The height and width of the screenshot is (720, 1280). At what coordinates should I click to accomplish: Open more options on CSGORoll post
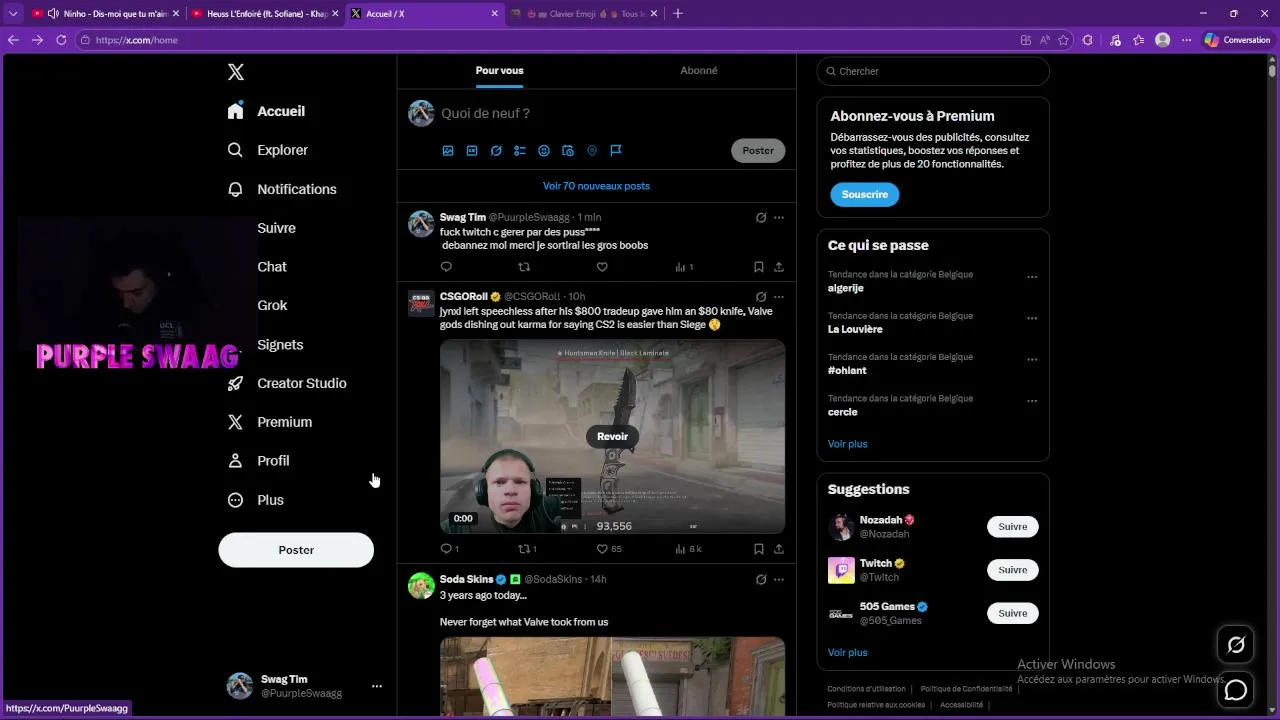click(779, 297)
